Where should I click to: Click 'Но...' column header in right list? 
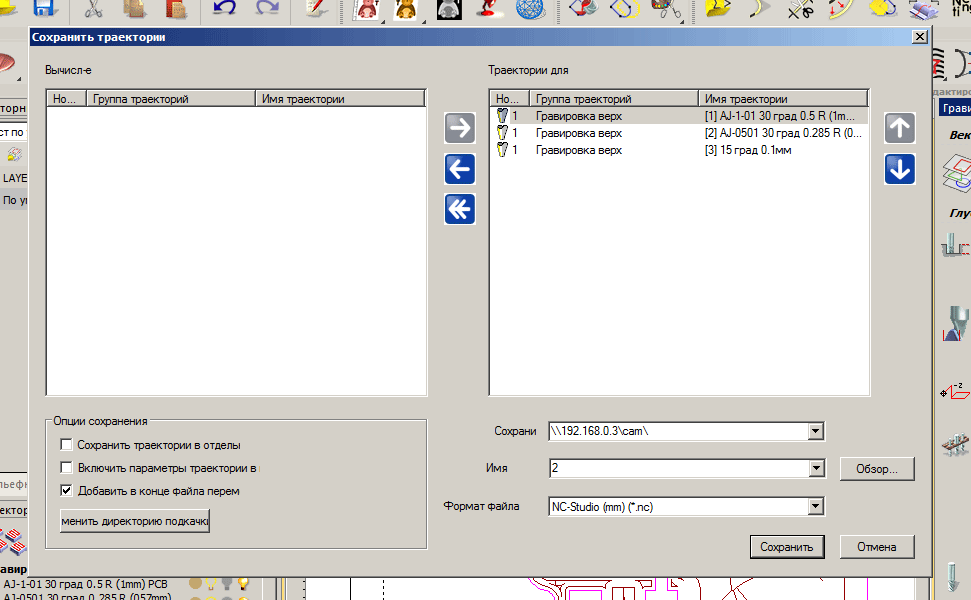click(510, 98)
